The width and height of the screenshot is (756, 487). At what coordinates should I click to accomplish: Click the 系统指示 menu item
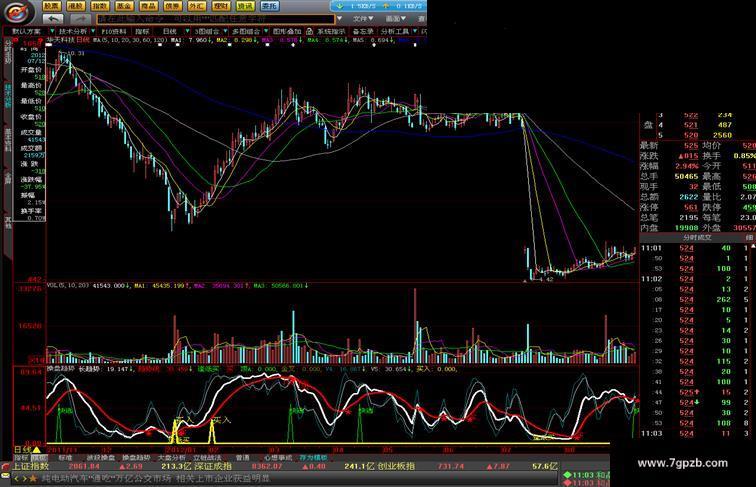click(331, 31)
